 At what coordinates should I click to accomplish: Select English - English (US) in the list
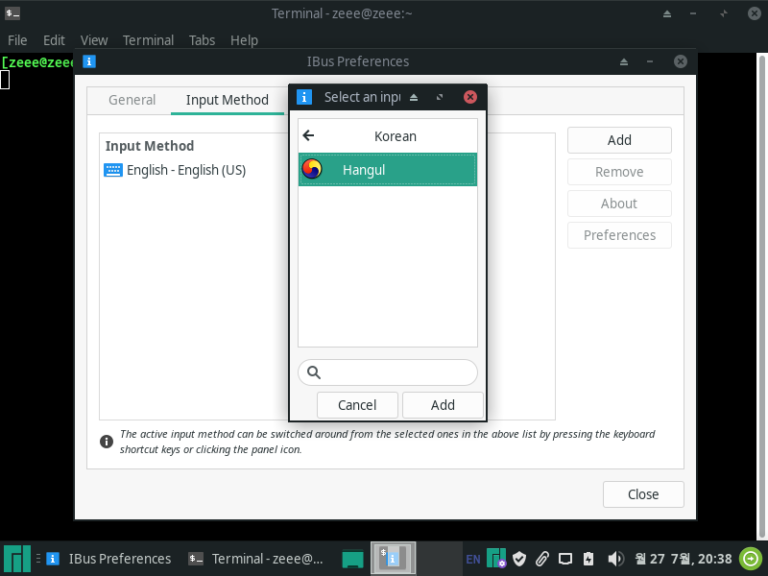tap(186, 170)
